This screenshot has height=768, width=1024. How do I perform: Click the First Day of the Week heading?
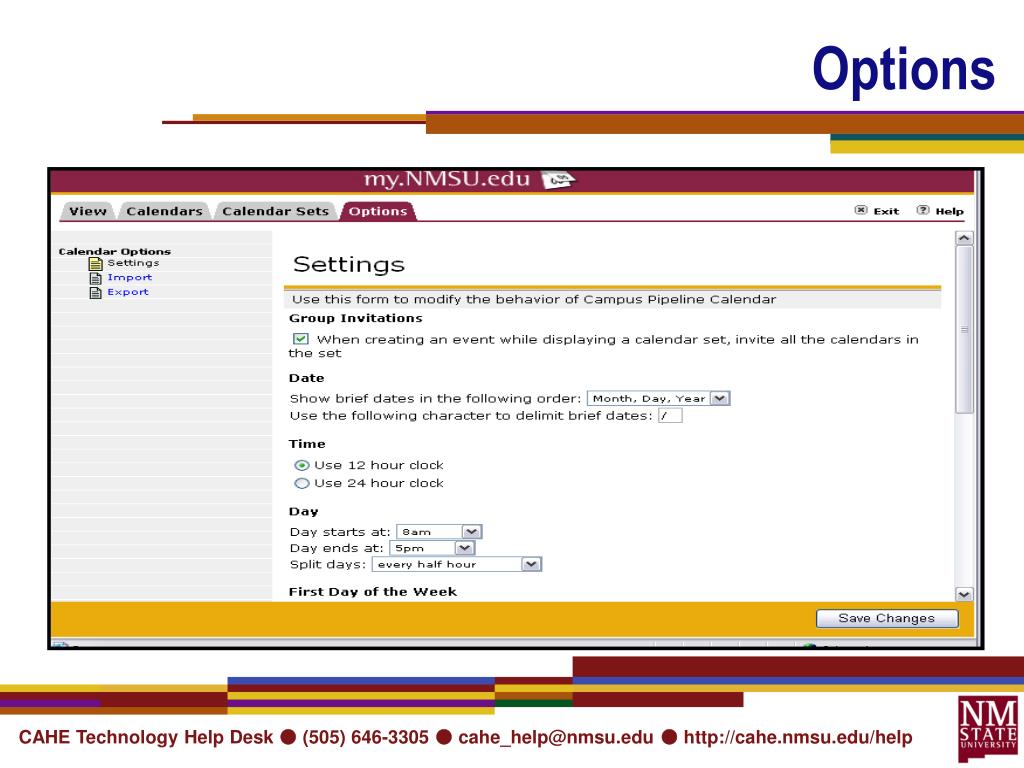pyautogui.click(x=372, y=592)
